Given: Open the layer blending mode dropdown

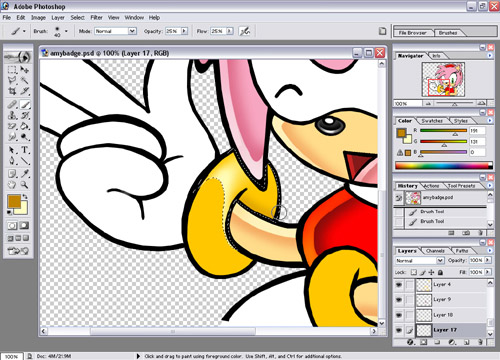Looking at the screenshot, I should 420,260.
